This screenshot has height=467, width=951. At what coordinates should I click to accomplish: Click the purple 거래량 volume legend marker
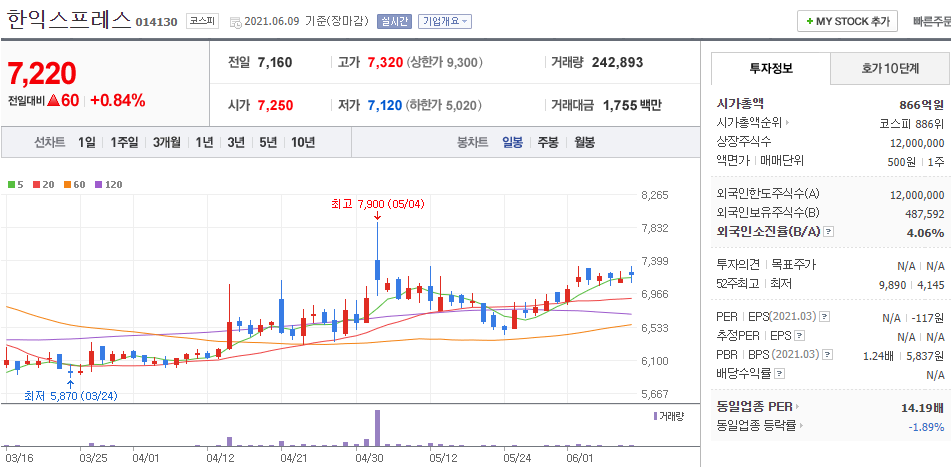click(654, 416)
